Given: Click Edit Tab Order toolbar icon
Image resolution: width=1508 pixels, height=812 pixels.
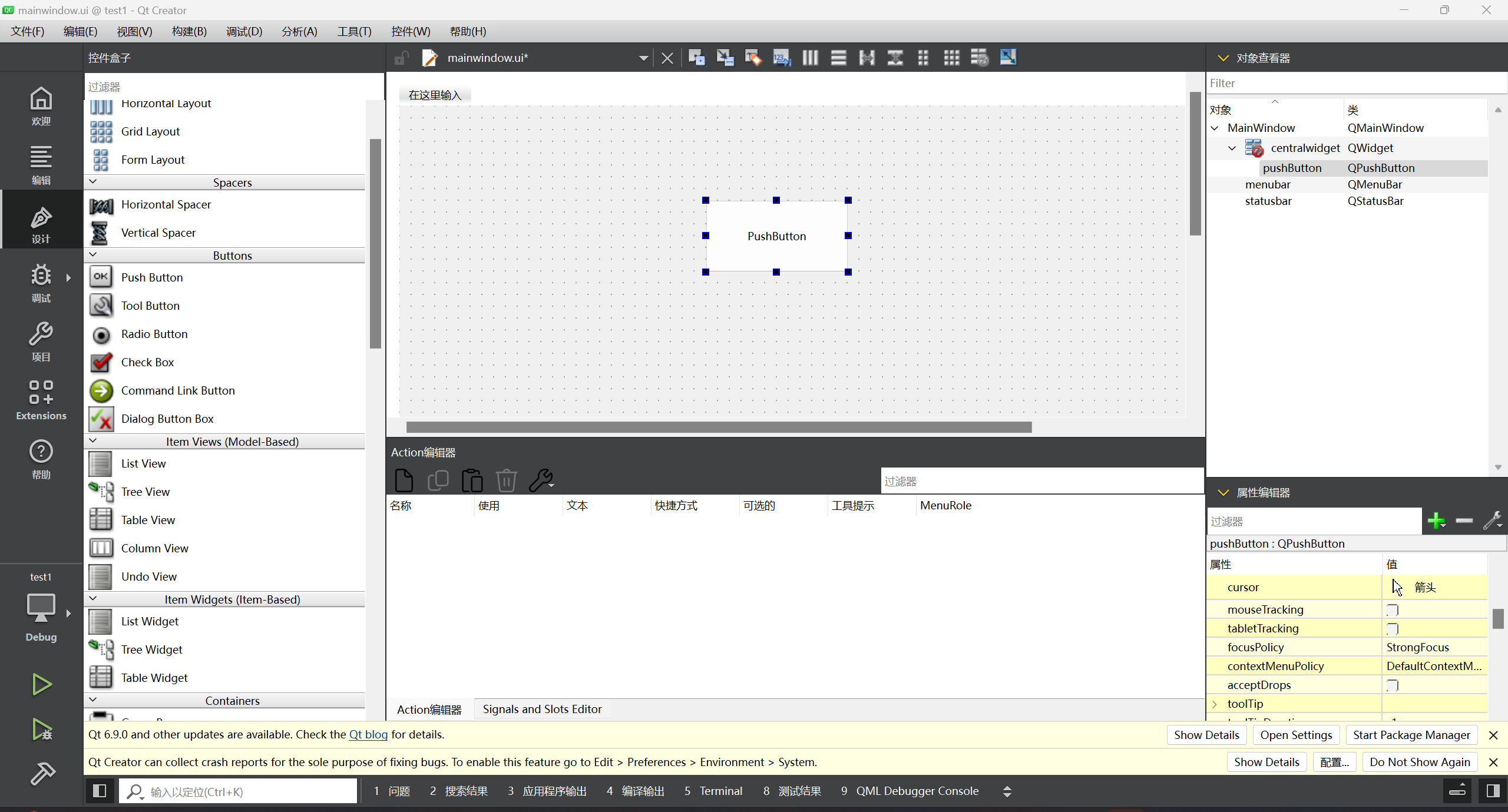Looking at the screenshot, I should click(781, 58).
